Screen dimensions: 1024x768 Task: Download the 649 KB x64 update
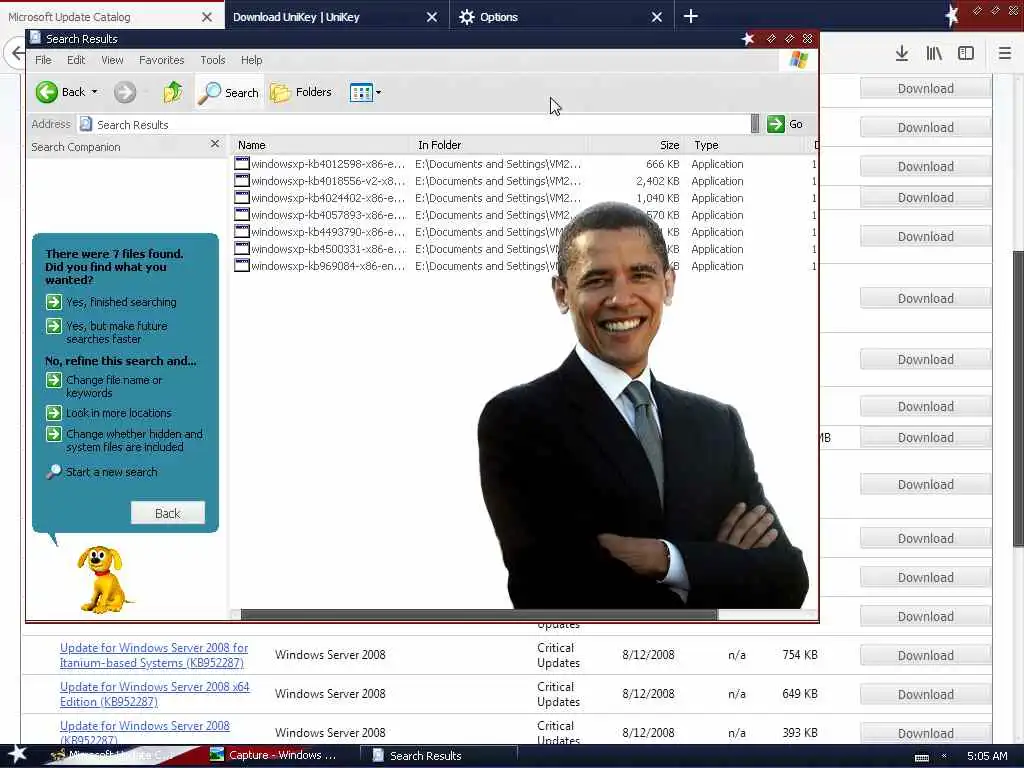click(x=925, y=694)
